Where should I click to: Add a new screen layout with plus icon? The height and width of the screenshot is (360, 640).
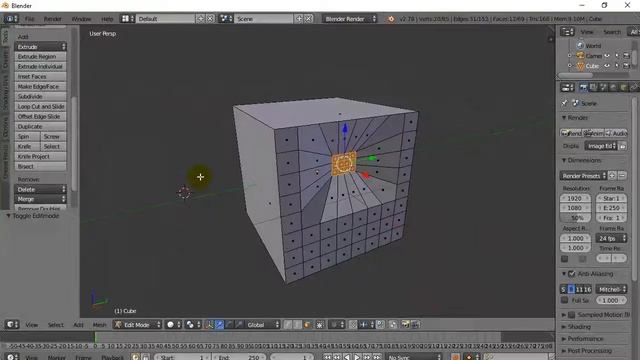(200, 19)
